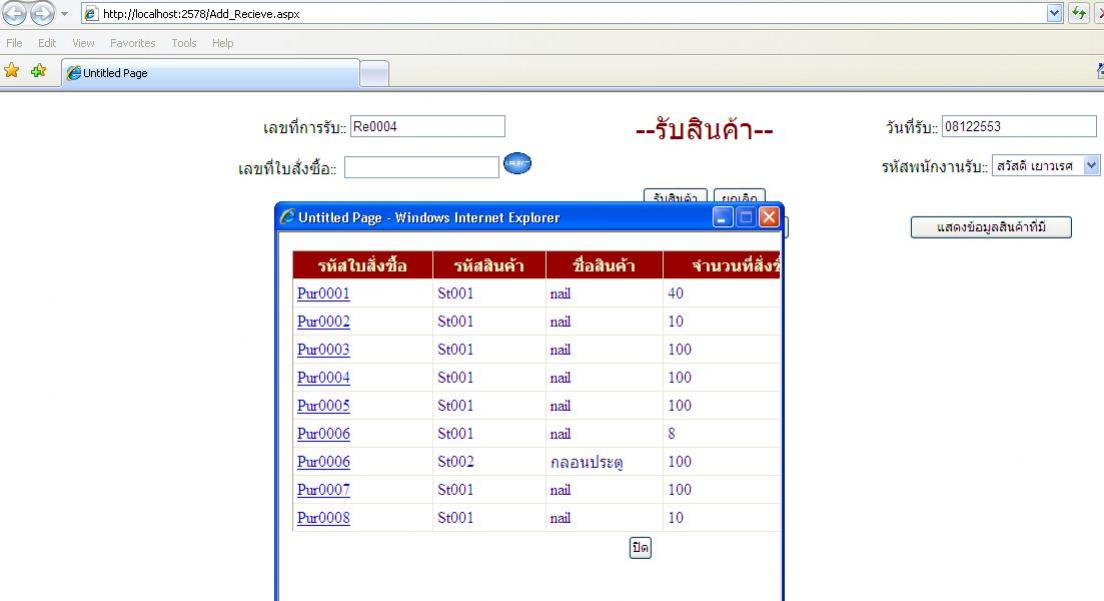Click the Pur0003 purchase order link
This screenshot has height=601, width=1104.
pos(323,350)
